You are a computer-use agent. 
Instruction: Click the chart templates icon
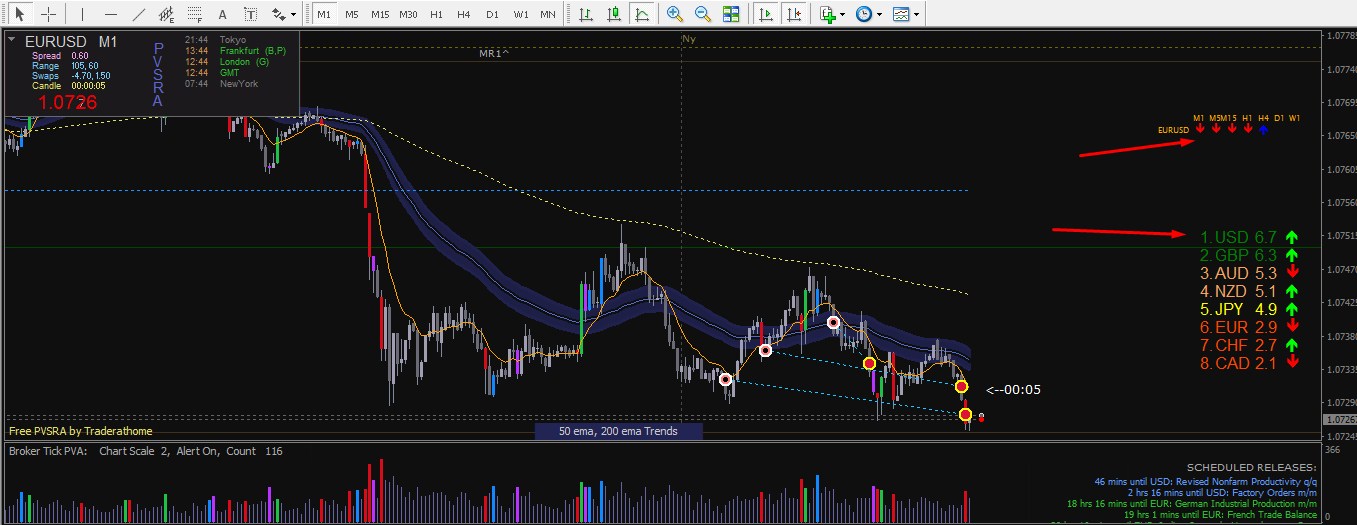pyautogui.click(x=902, y=15)
